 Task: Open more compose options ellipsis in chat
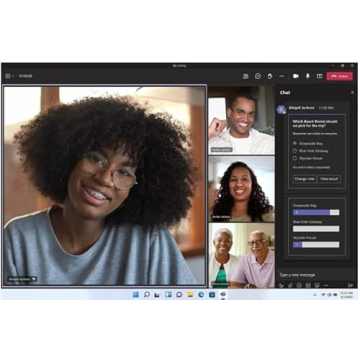(326, 285)
